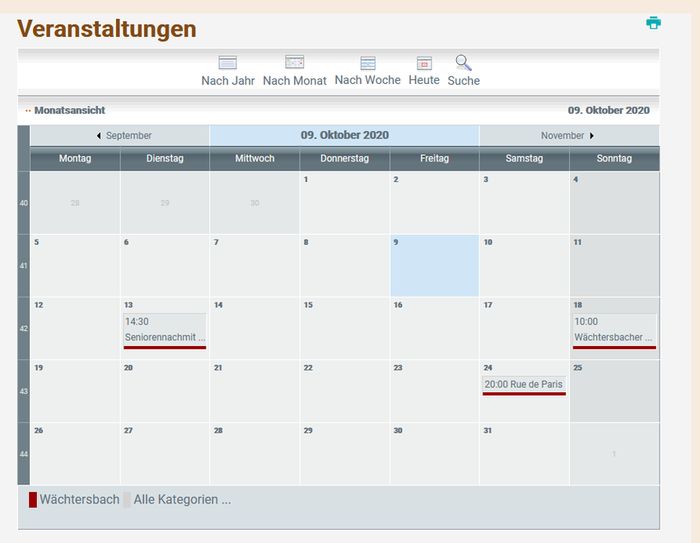Go to next month November

568,135
